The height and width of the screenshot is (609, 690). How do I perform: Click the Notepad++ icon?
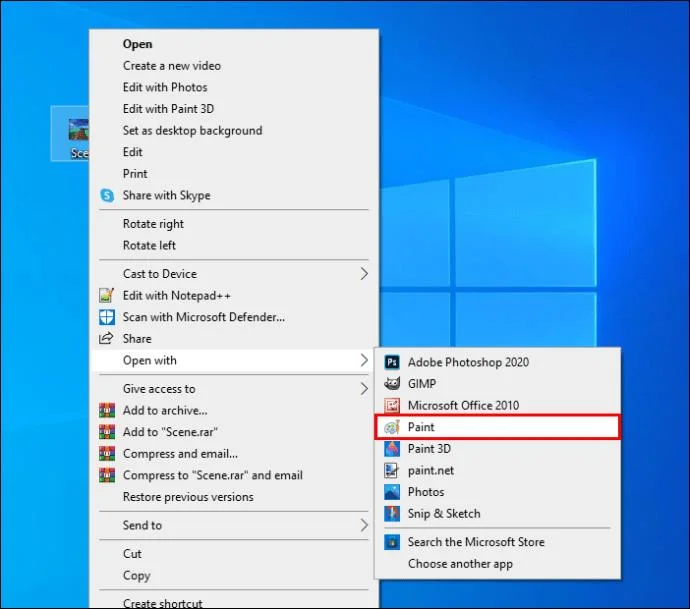tap(107, 296)
